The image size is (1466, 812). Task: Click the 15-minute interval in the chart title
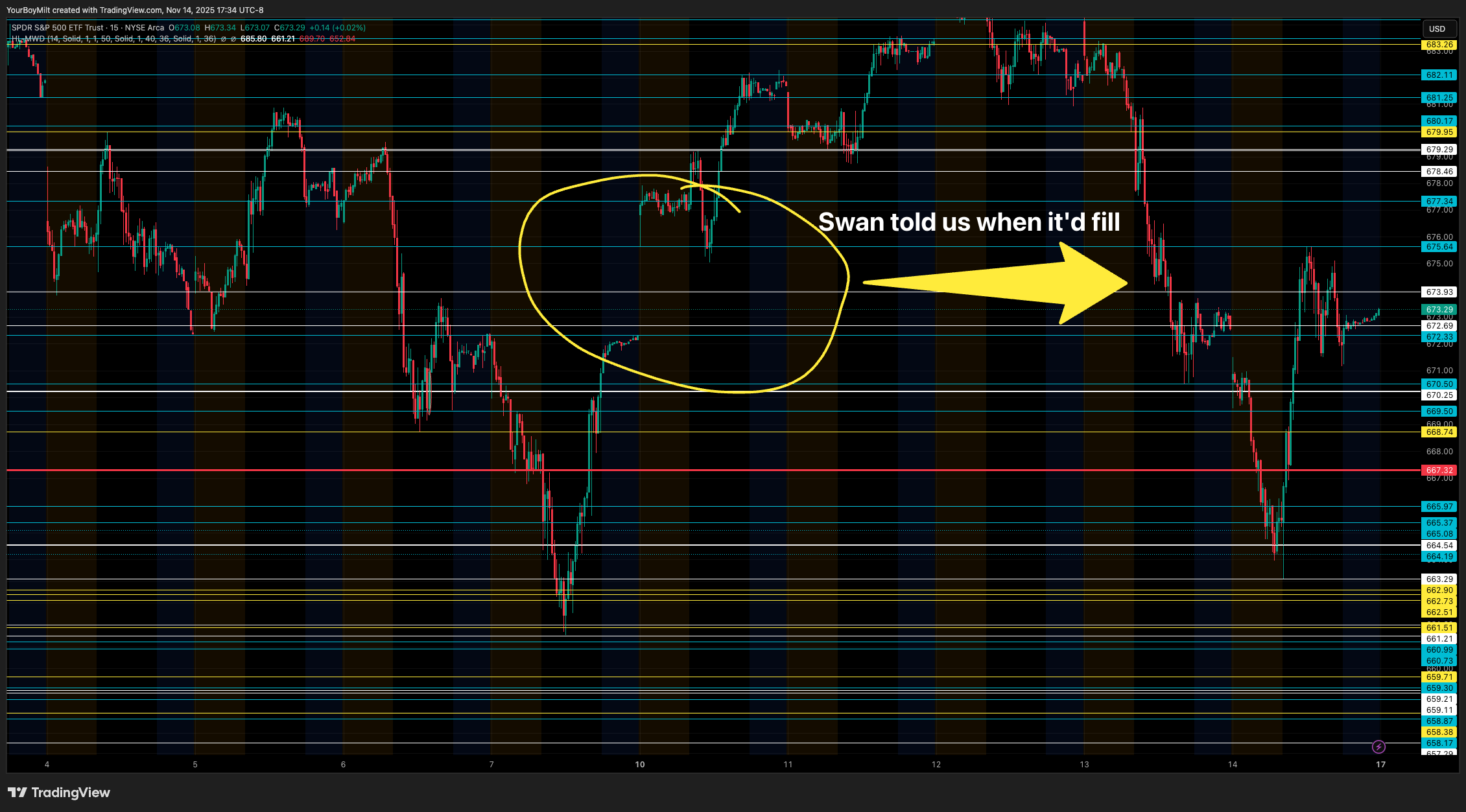coord(114,28)
